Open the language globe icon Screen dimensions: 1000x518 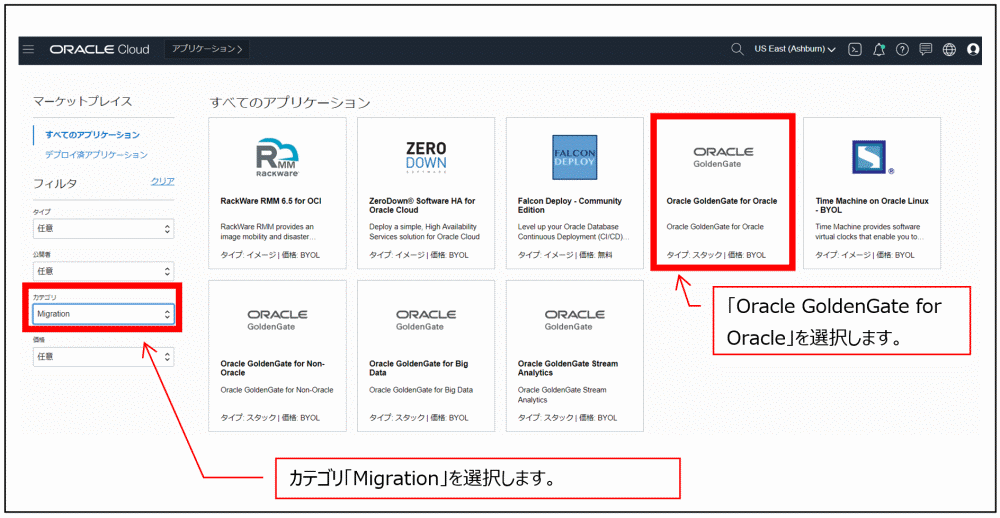tap(949, 50)
